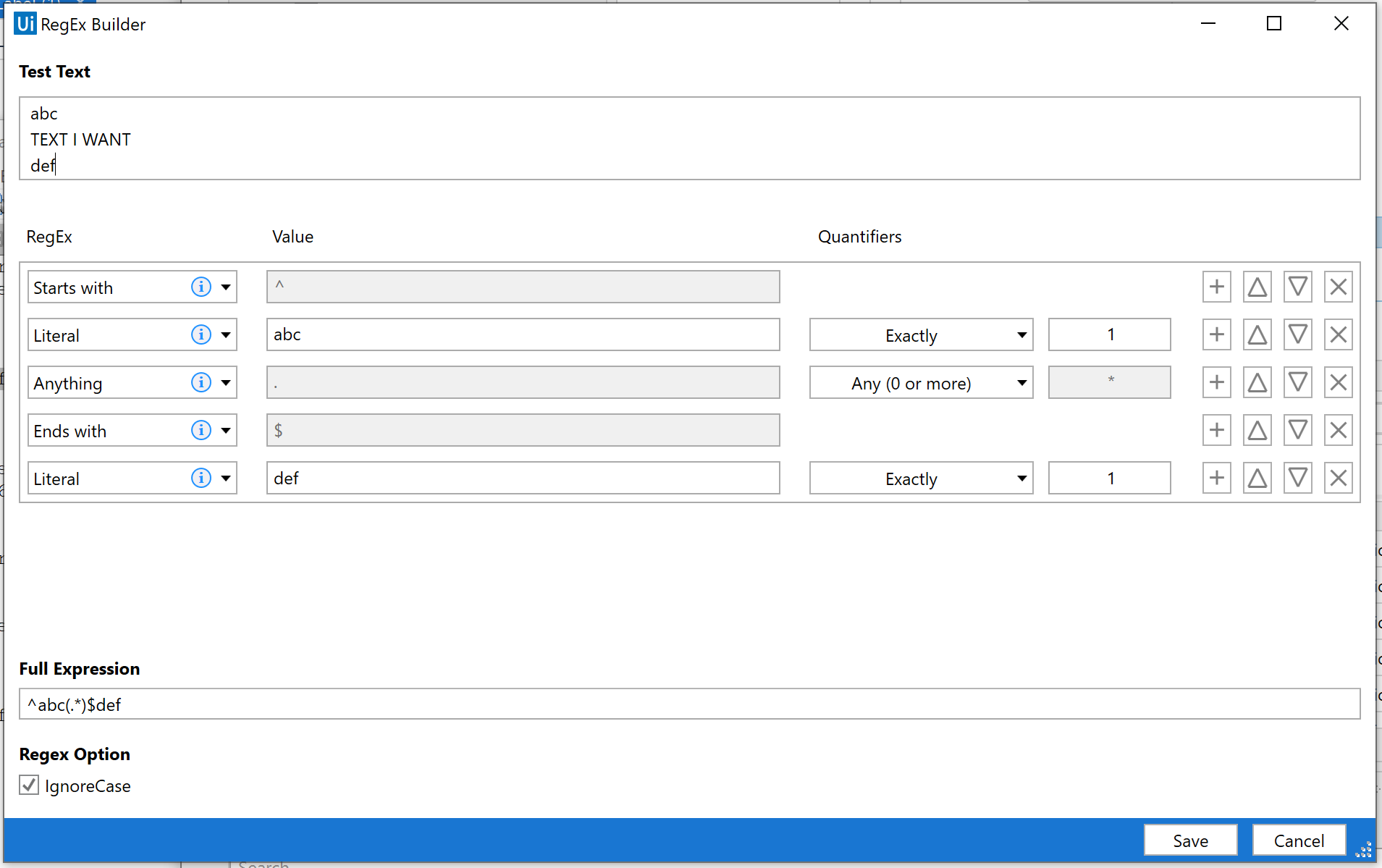Delete the Ends with row
The width and height of the screenshot is (1382, 868).
click(x=1337, y=430)
